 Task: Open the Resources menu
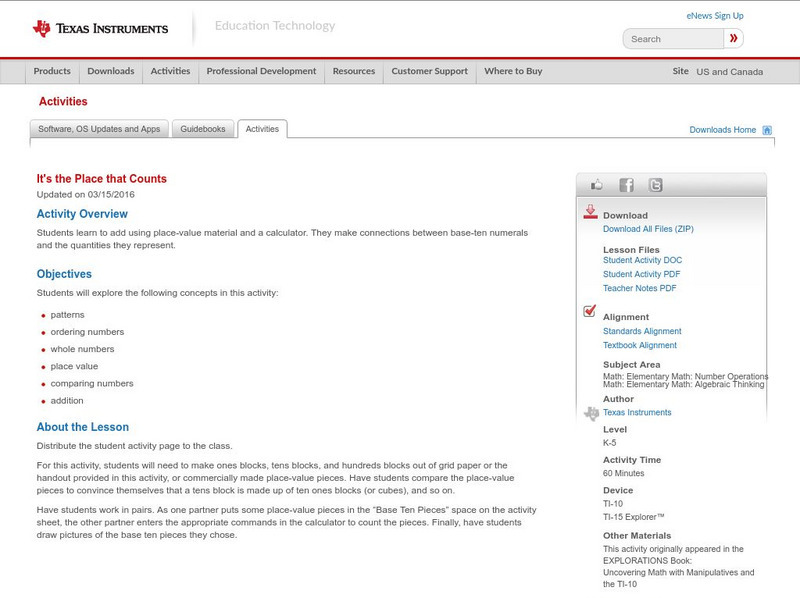(354, 71)
